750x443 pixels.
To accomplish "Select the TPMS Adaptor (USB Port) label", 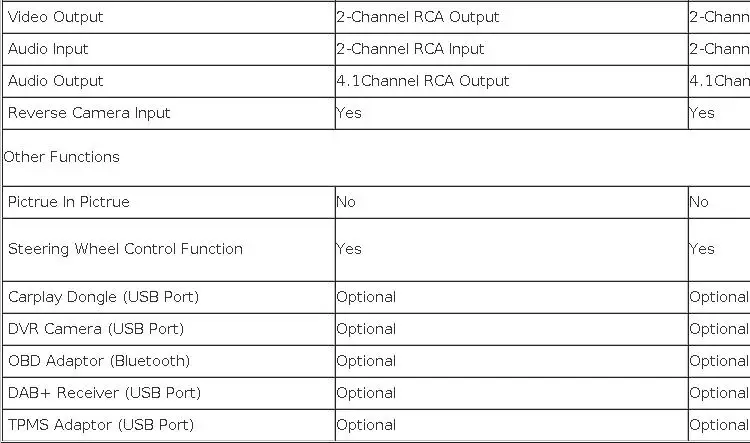I will pyautogui.click(x=101, y=425).
